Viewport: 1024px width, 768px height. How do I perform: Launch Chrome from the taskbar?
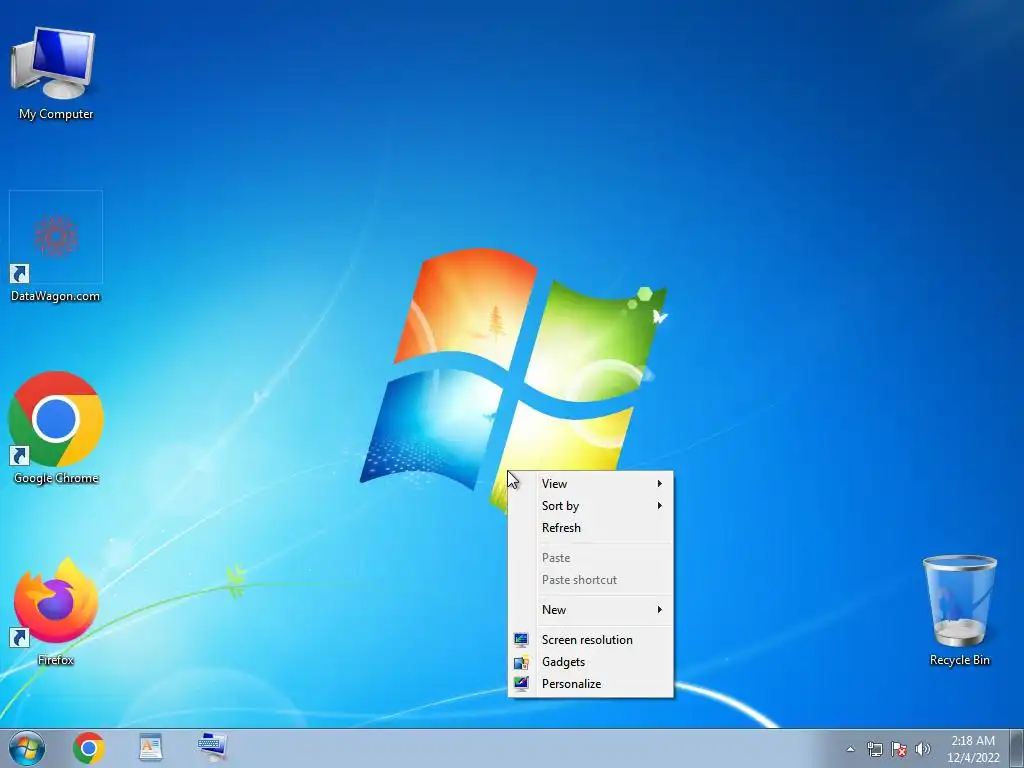pos(89,748)
